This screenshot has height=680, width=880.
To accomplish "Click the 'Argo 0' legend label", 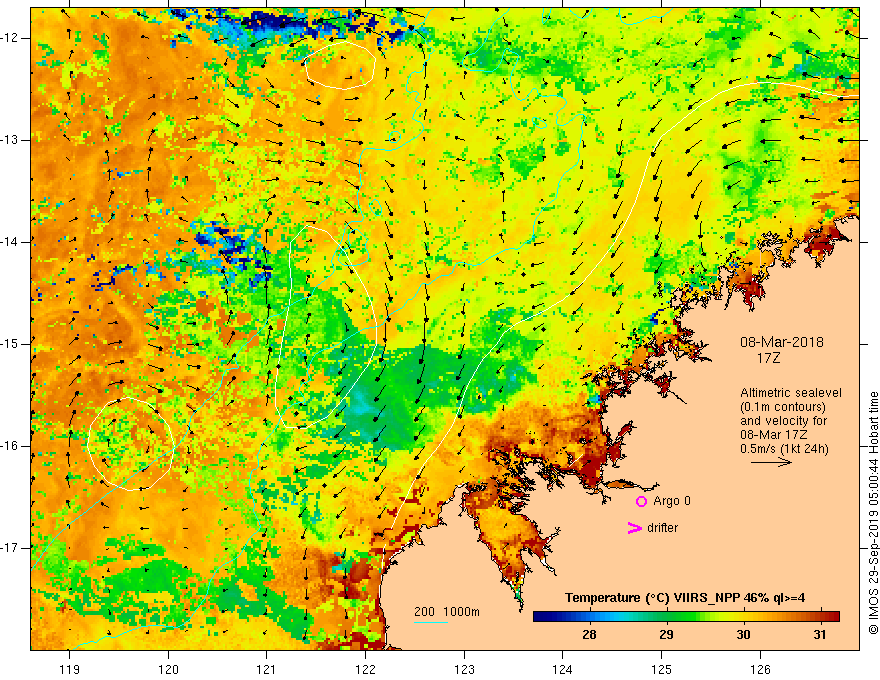I will point(672,501).
